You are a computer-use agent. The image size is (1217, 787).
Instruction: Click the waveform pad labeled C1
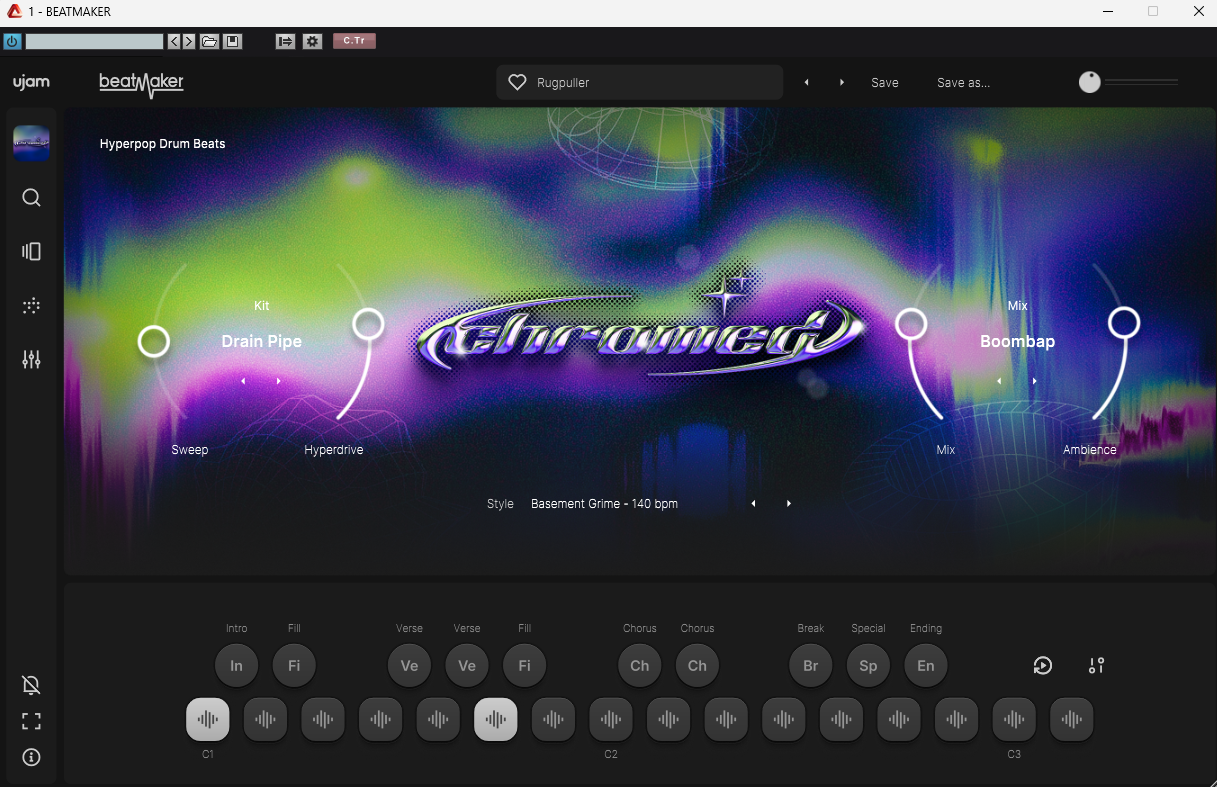coord(208,719)
